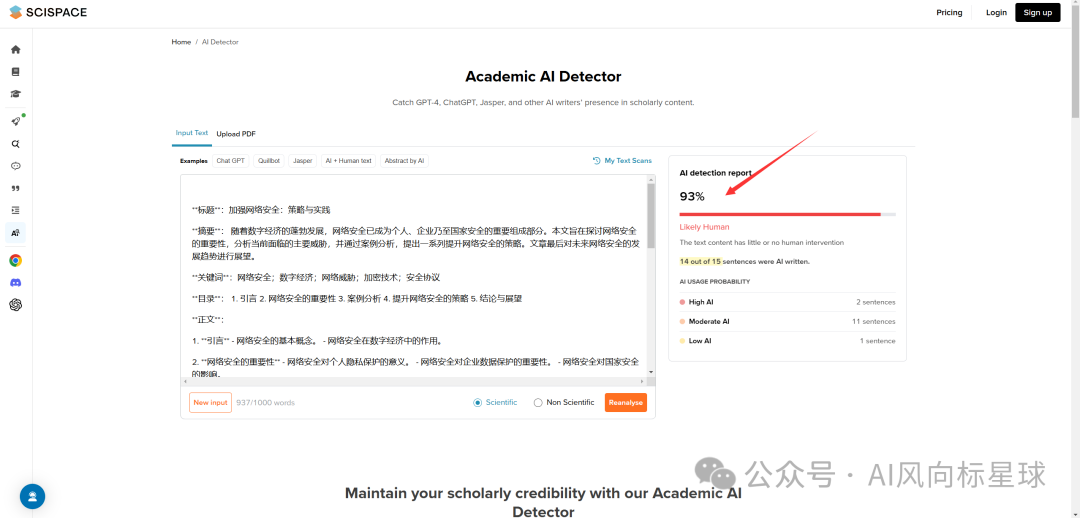Open the library book icon in sidebar
This screenshot has width=1080, height=518.
[x=15, y=72]
